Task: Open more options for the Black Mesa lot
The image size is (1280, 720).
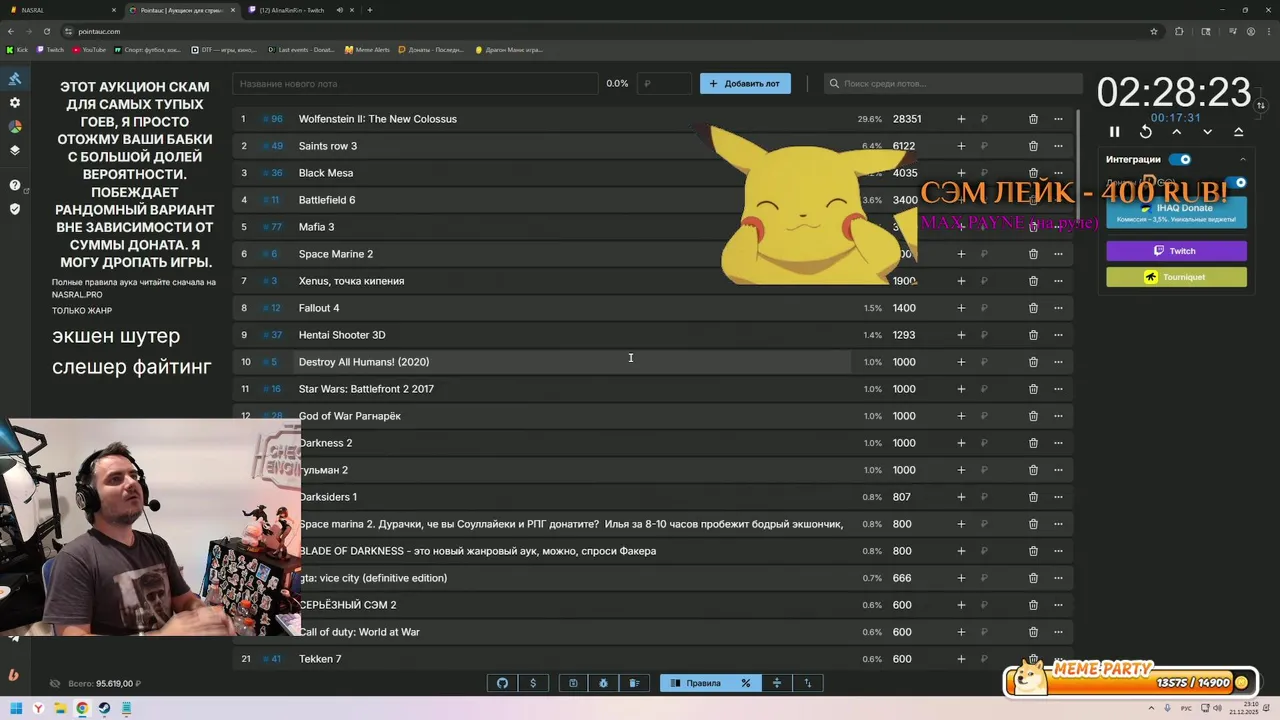Action: [1058, 173]
